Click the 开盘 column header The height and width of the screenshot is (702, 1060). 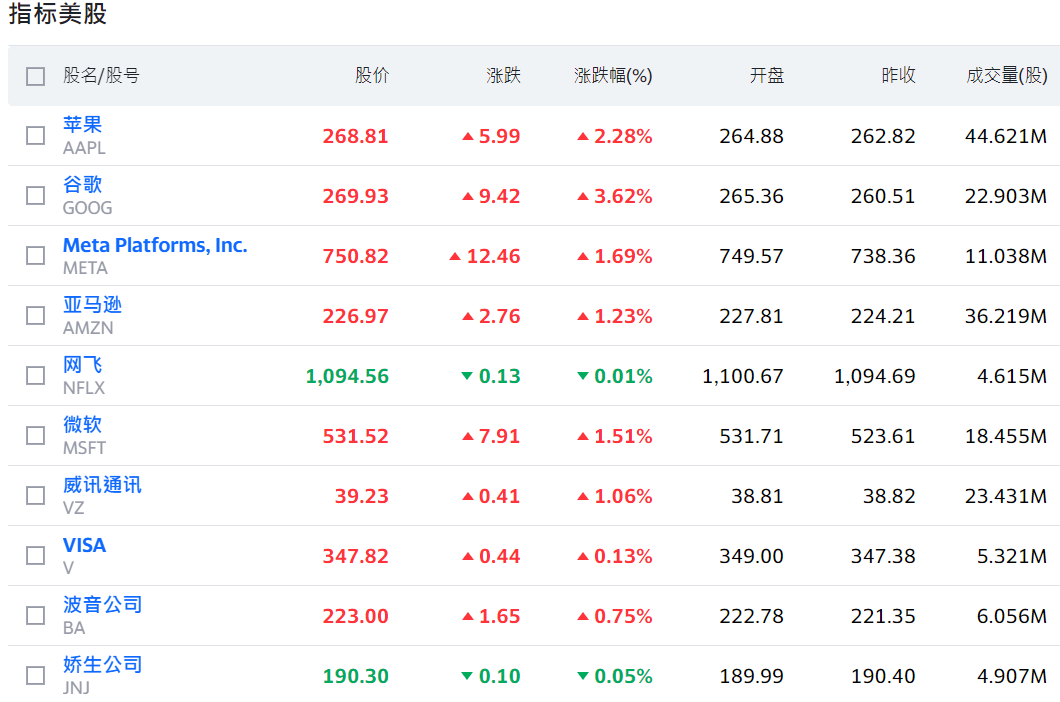767,76
